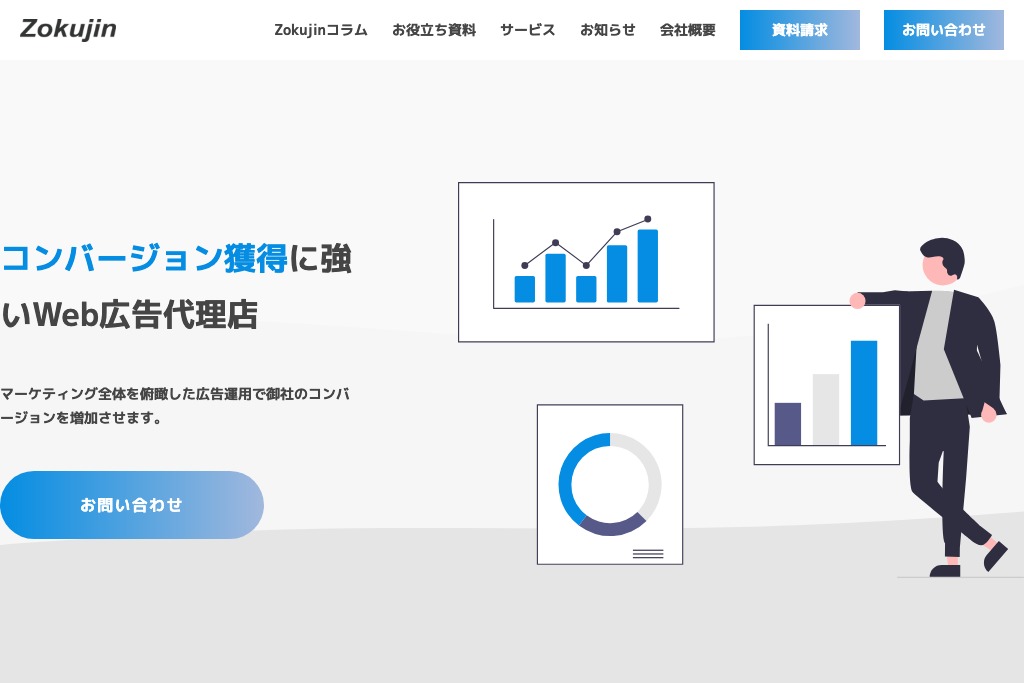
Task: Select the marketing description paragraph
Action: (175, 405)
